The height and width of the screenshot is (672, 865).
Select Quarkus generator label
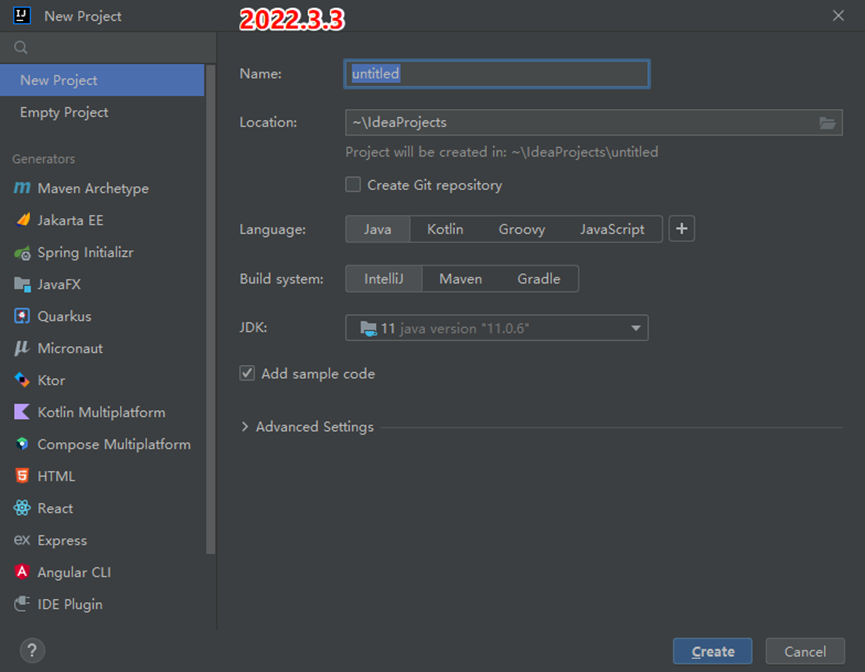point(64,316)
